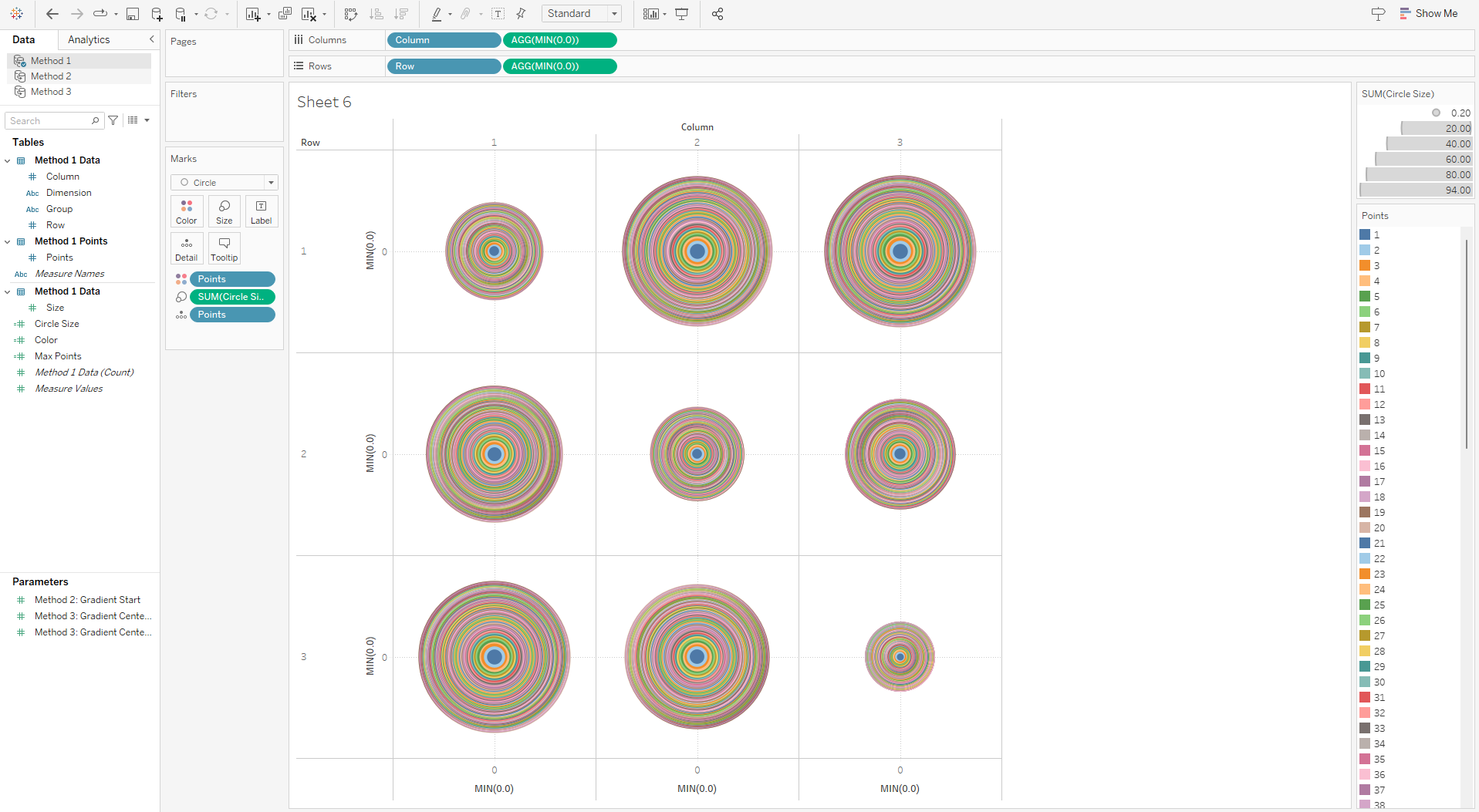This screenshot has height=812, width=1479.
Task: Click the Undo arrow
Action: pos(52,14)
